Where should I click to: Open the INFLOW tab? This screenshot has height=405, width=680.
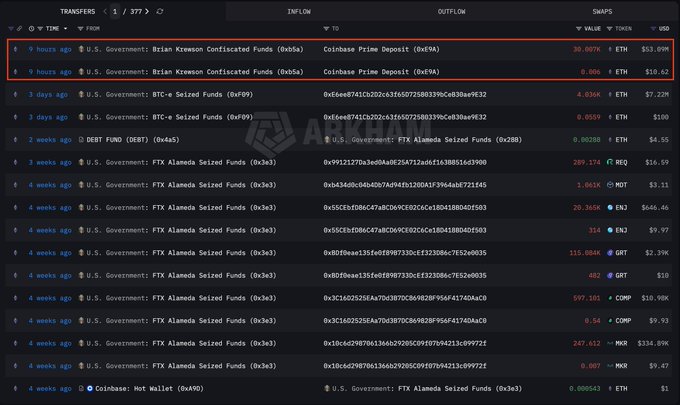(x=299, y=11)
